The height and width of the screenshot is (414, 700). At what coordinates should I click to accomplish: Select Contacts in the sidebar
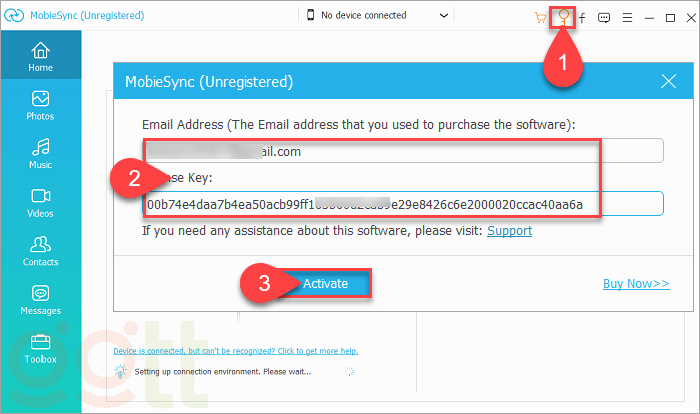(x=40, y=250)
